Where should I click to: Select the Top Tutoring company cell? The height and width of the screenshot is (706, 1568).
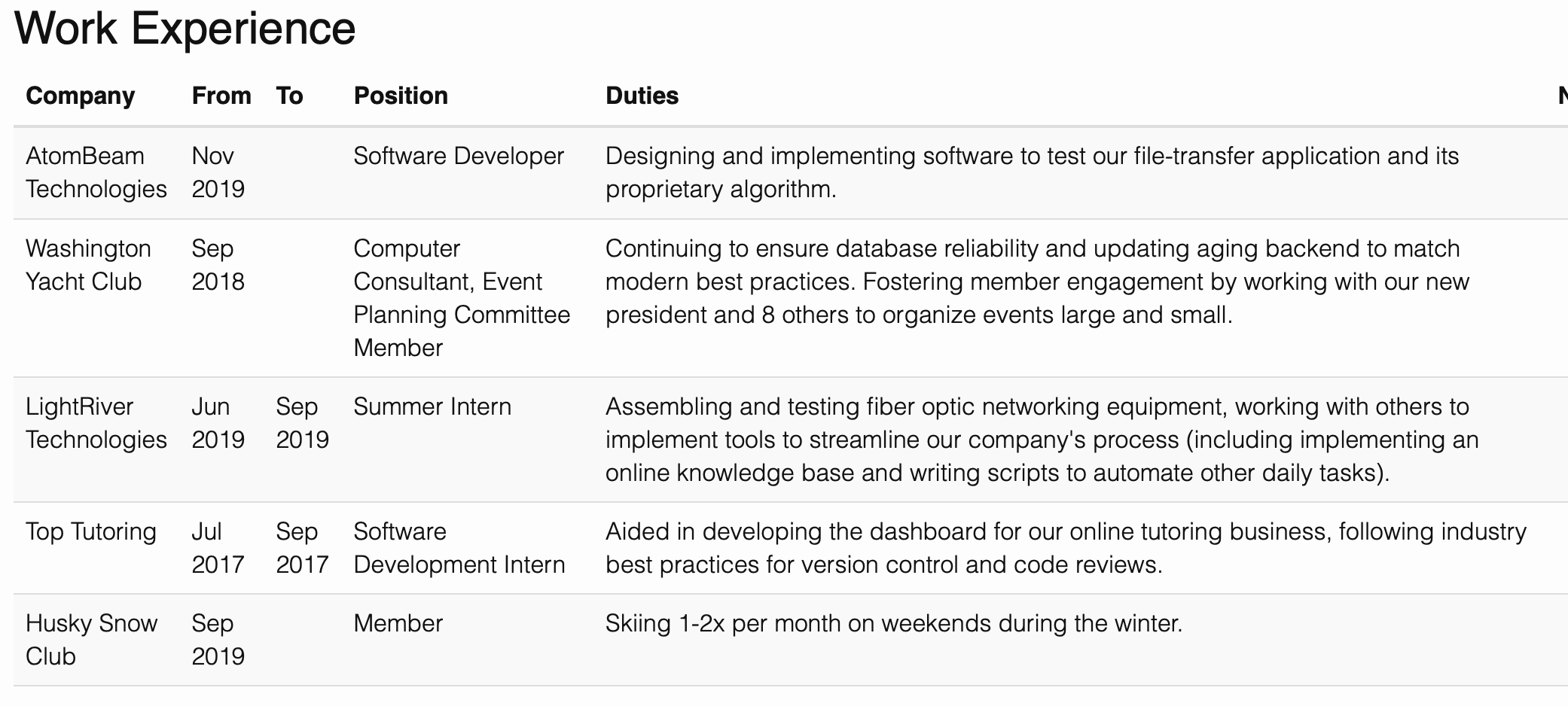[x=90, y=531]
